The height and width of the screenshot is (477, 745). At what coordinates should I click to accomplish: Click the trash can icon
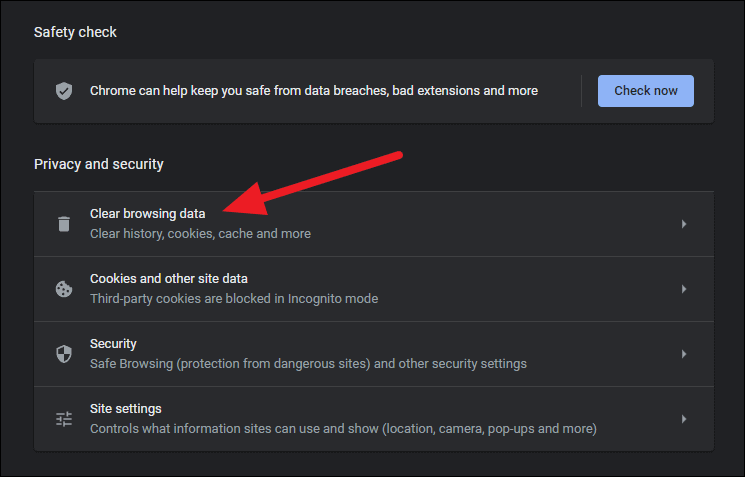(64, 224)
